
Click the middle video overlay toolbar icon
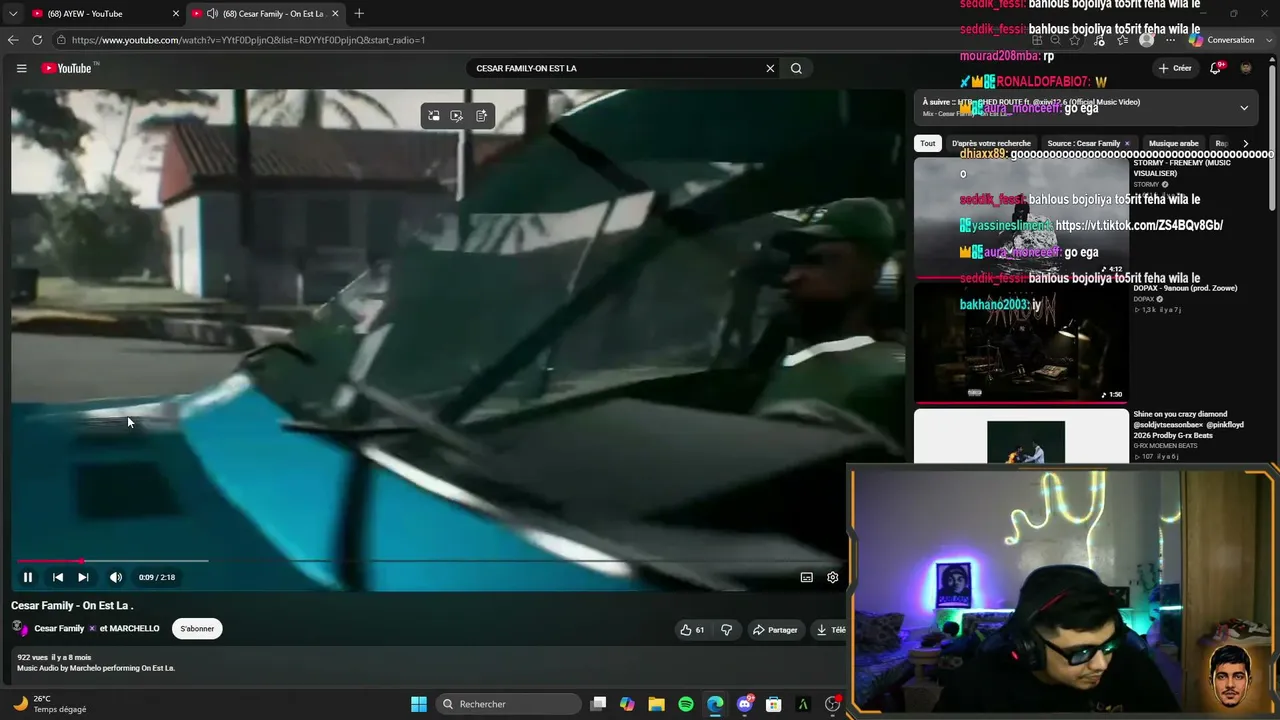[457, 116]
